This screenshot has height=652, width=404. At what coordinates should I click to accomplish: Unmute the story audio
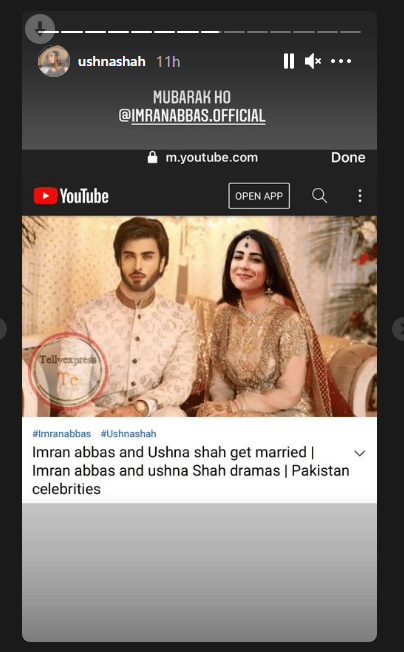pyautogui.click(x=313, y=61)
